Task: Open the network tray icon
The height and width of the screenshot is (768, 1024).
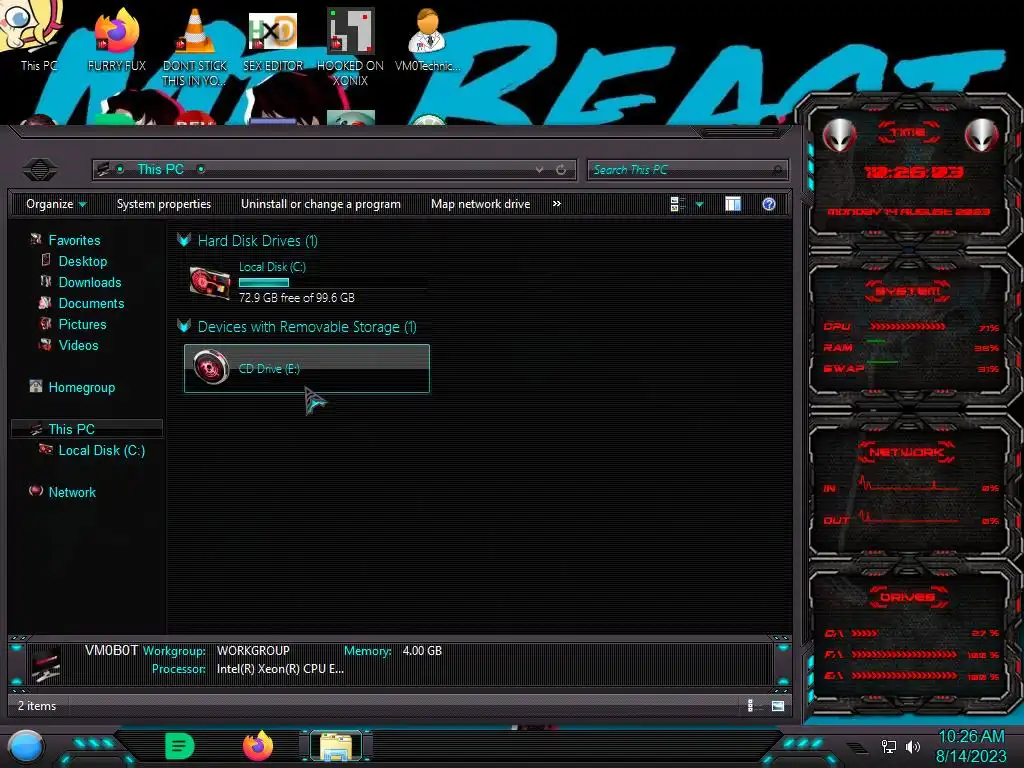Action: (888, 746)
